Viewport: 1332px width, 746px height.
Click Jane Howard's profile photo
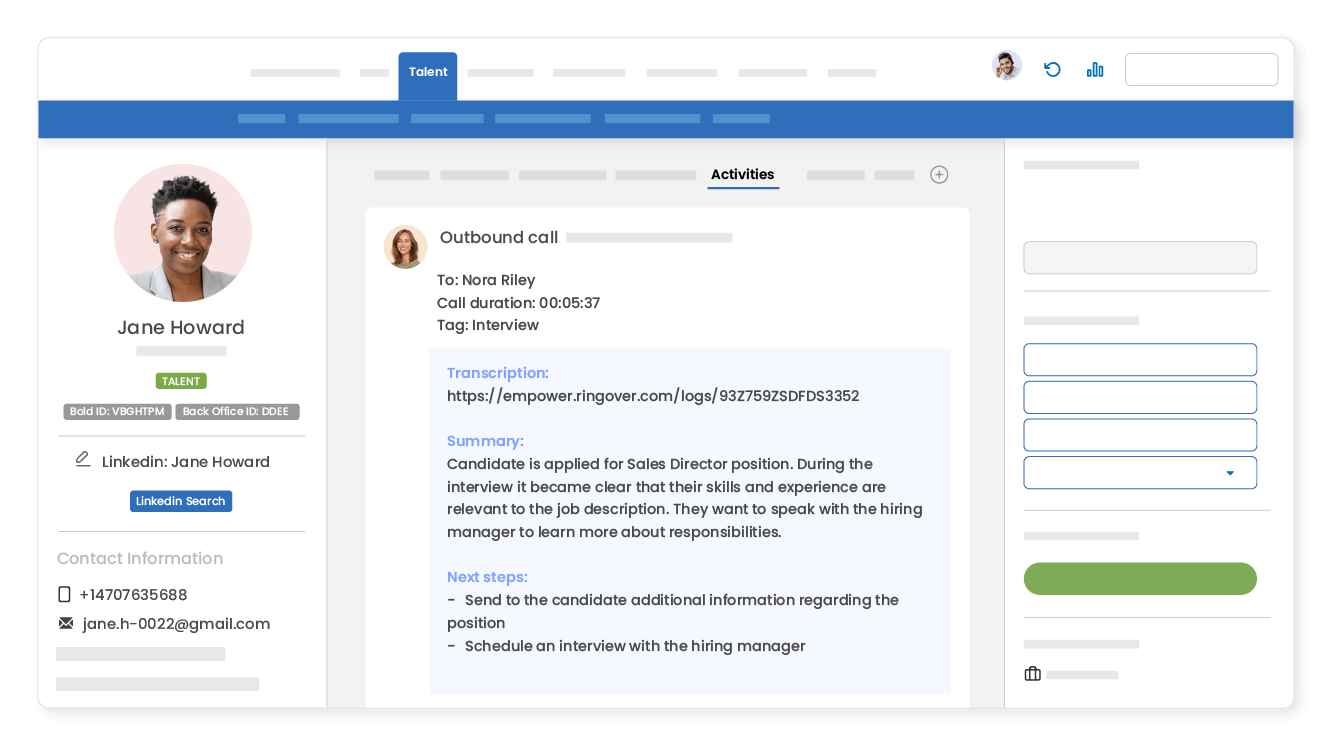coord(183,232)
